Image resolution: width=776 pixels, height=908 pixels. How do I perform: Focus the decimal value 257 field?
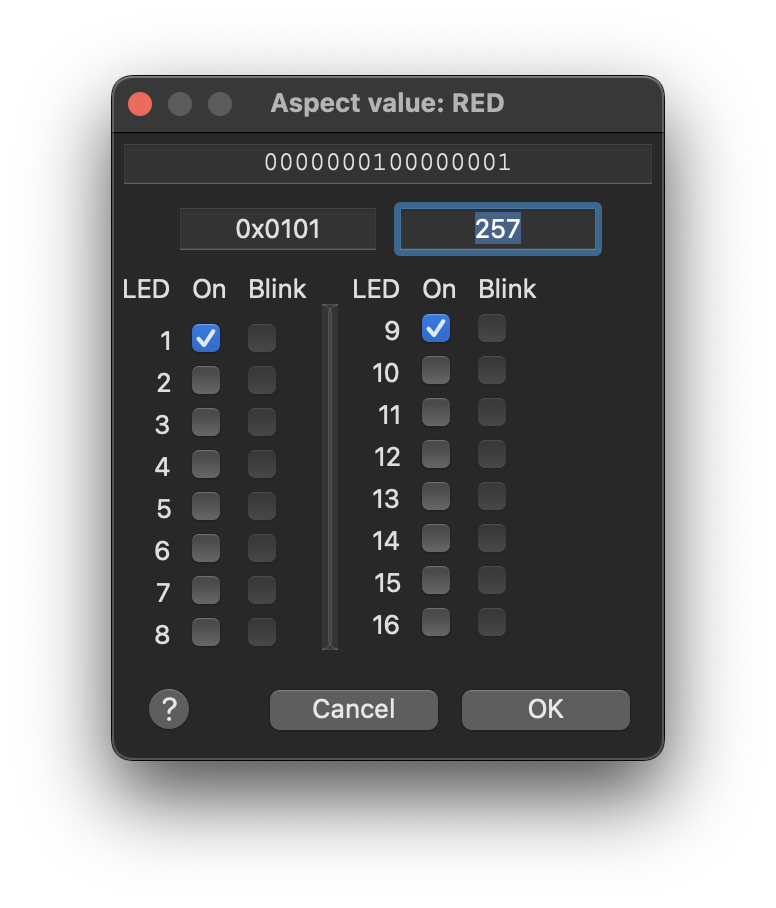click(x=498, y=229)
